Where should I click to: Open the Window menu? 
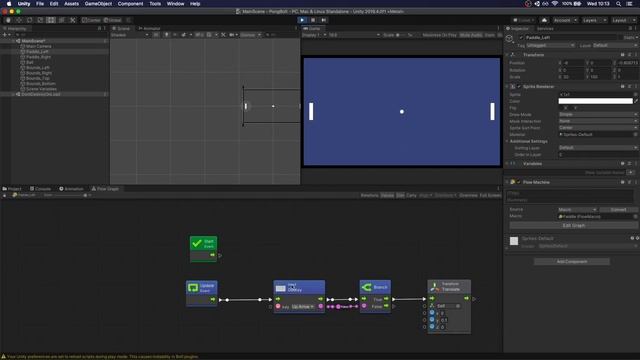tap(175, 4)
